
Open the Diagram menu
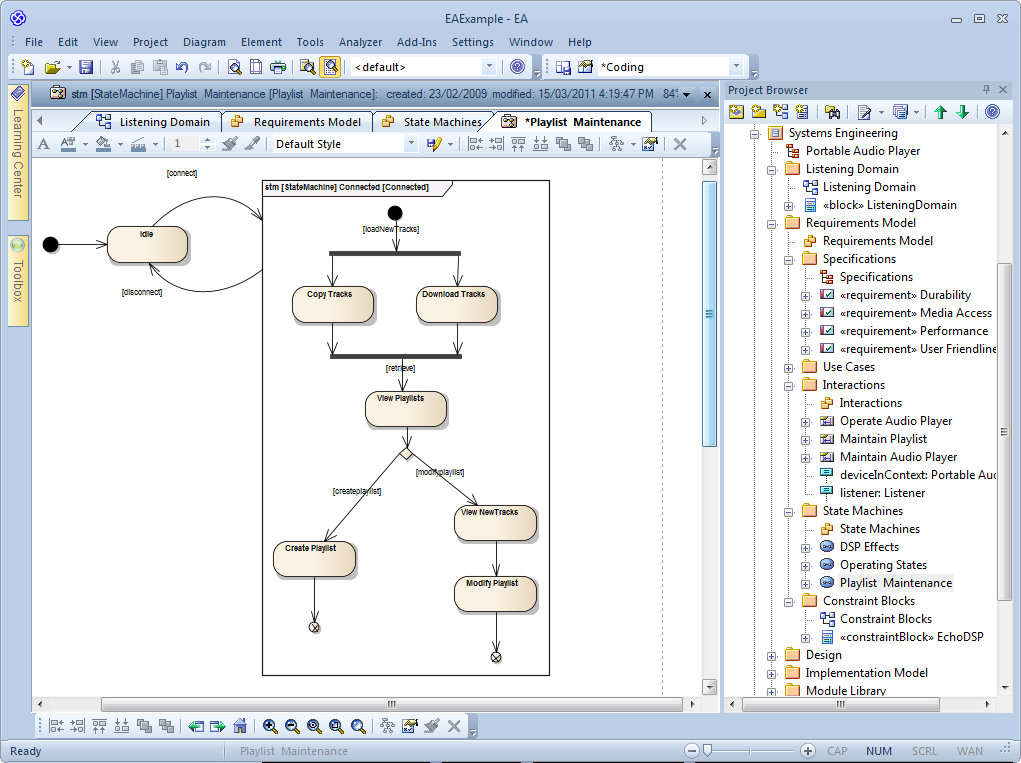(204, 42)
